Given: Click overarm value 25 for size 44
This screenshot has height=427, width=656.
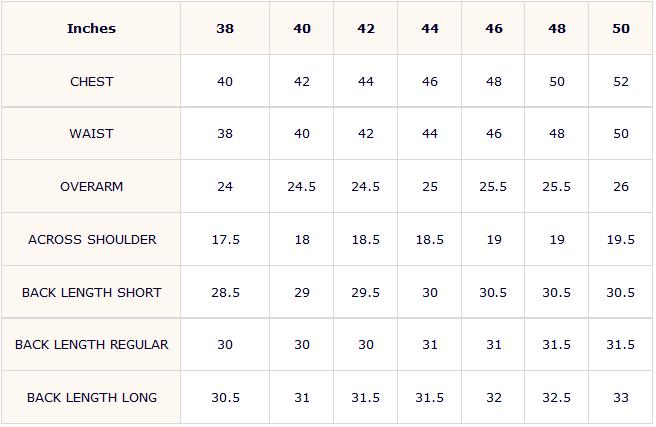Looking at the screenshot, I should pyautogui.click(x=430, y=187).
